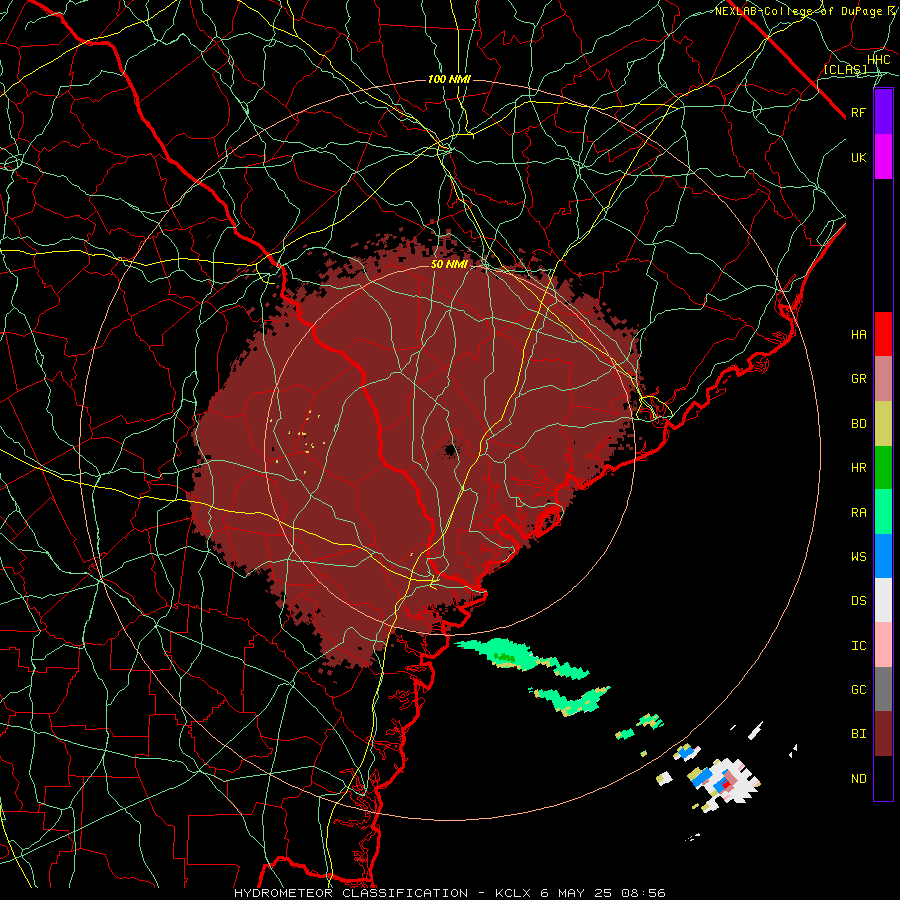This screenshot has height=900, width=900.
Task: Click the HR legend label
Action: 859,468
